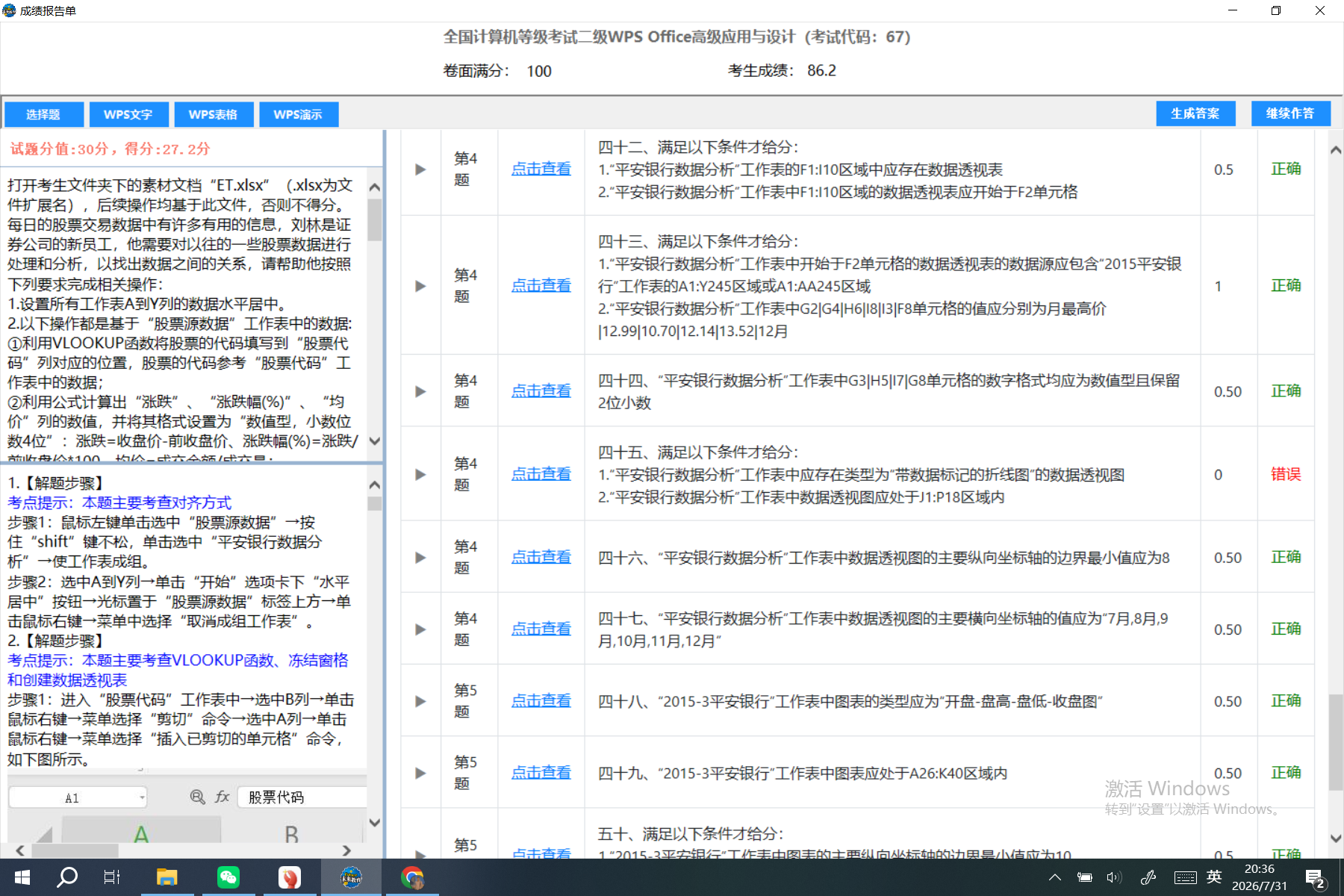Click the solution steps panel scroll-up arrow
Viewport: 1344px width, 896px height.
375,485
